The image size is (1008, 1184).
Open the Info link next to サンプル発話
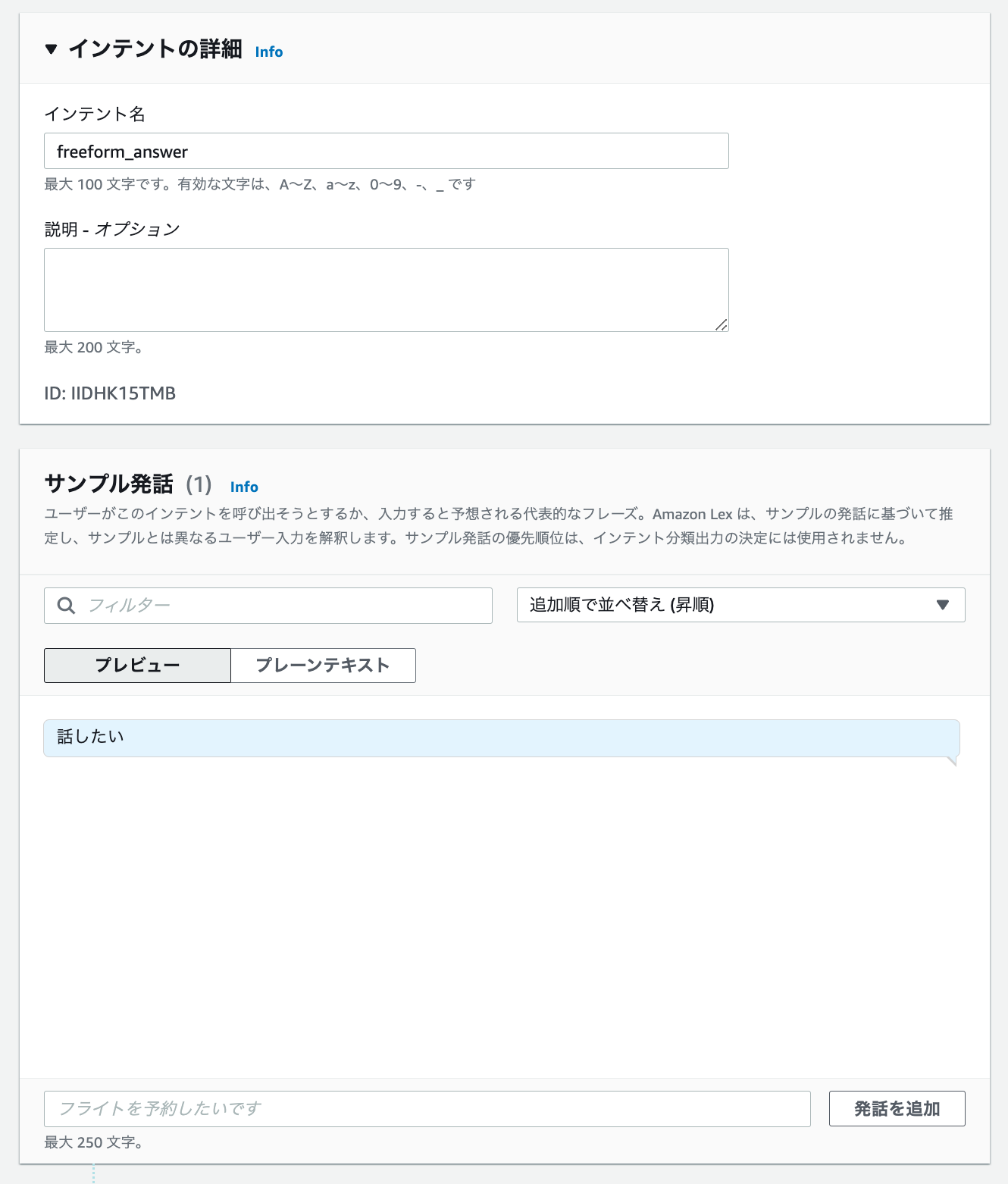(x=244, y=487)
